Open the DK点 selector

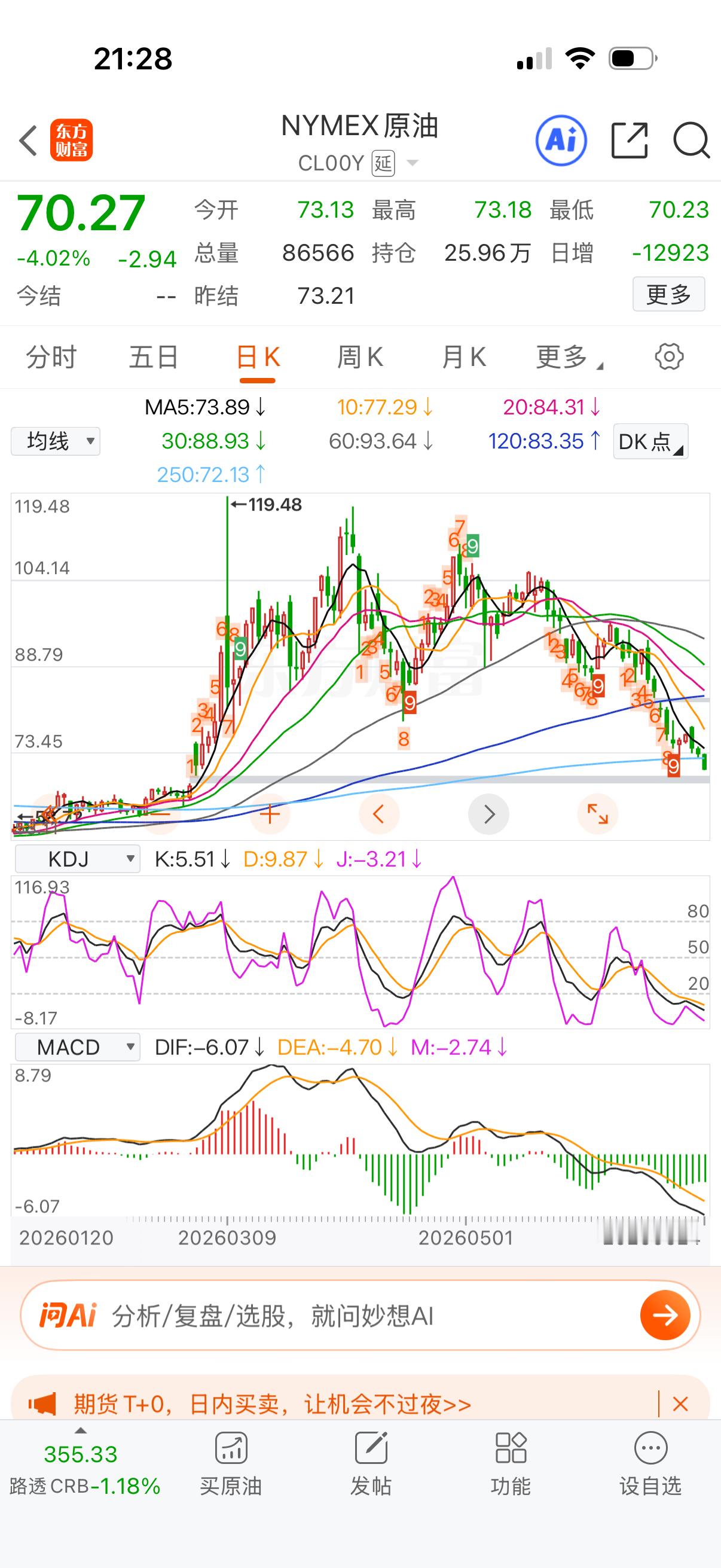point(650,441)
